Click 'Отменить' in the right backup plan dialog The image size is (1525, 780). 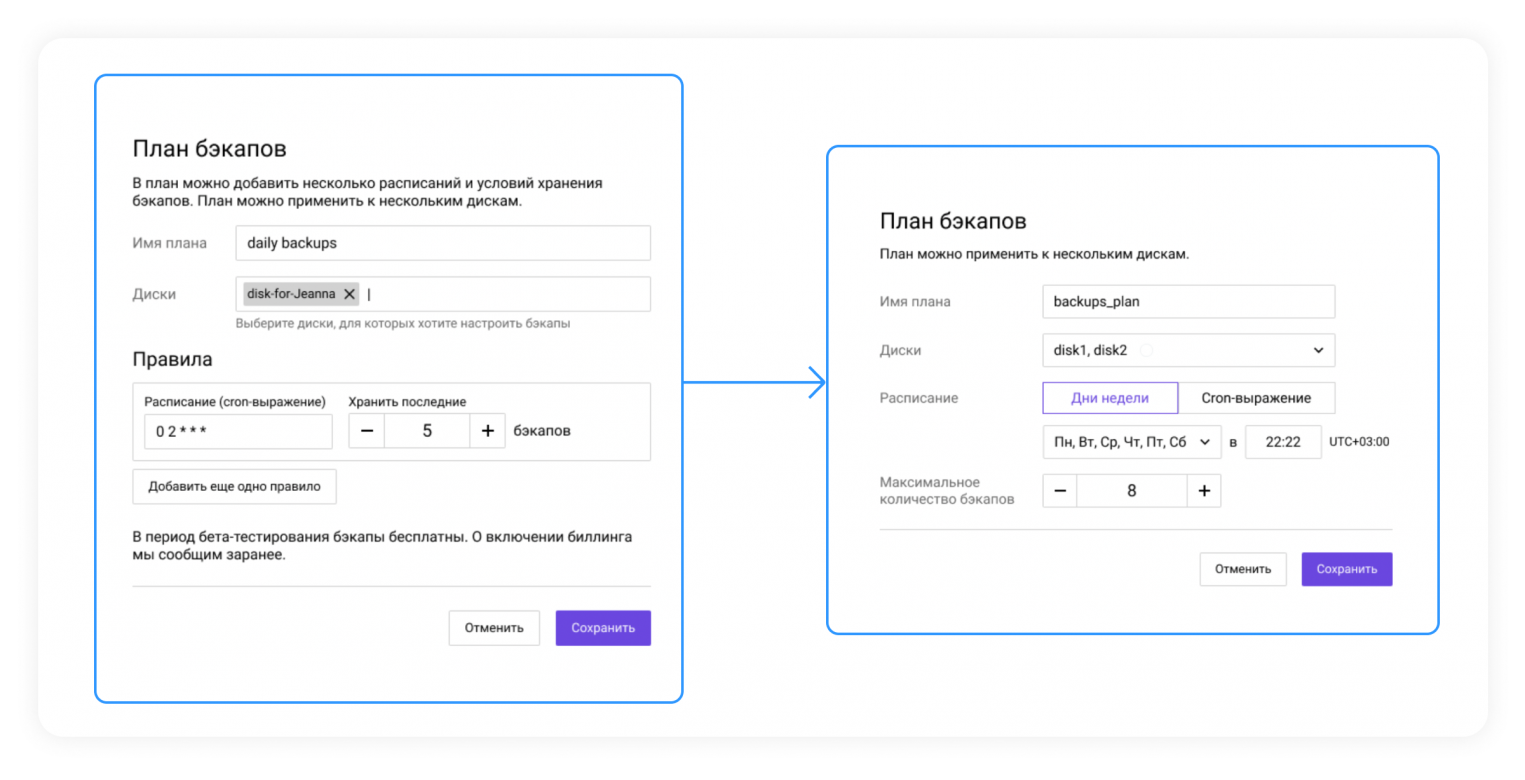pyautogui.click(x=1243, y=569)
